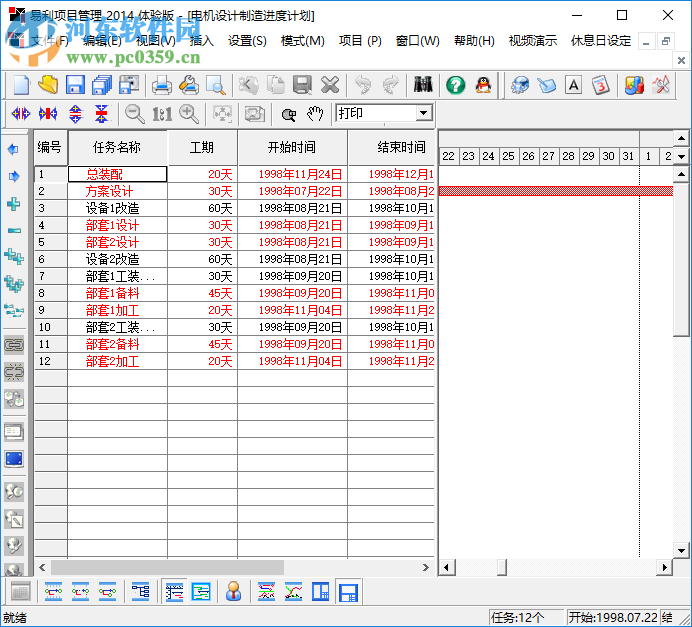This screenshot has width=692, height=627.
Task: Open Print Preview magnifier page icon
Action: 216,85
